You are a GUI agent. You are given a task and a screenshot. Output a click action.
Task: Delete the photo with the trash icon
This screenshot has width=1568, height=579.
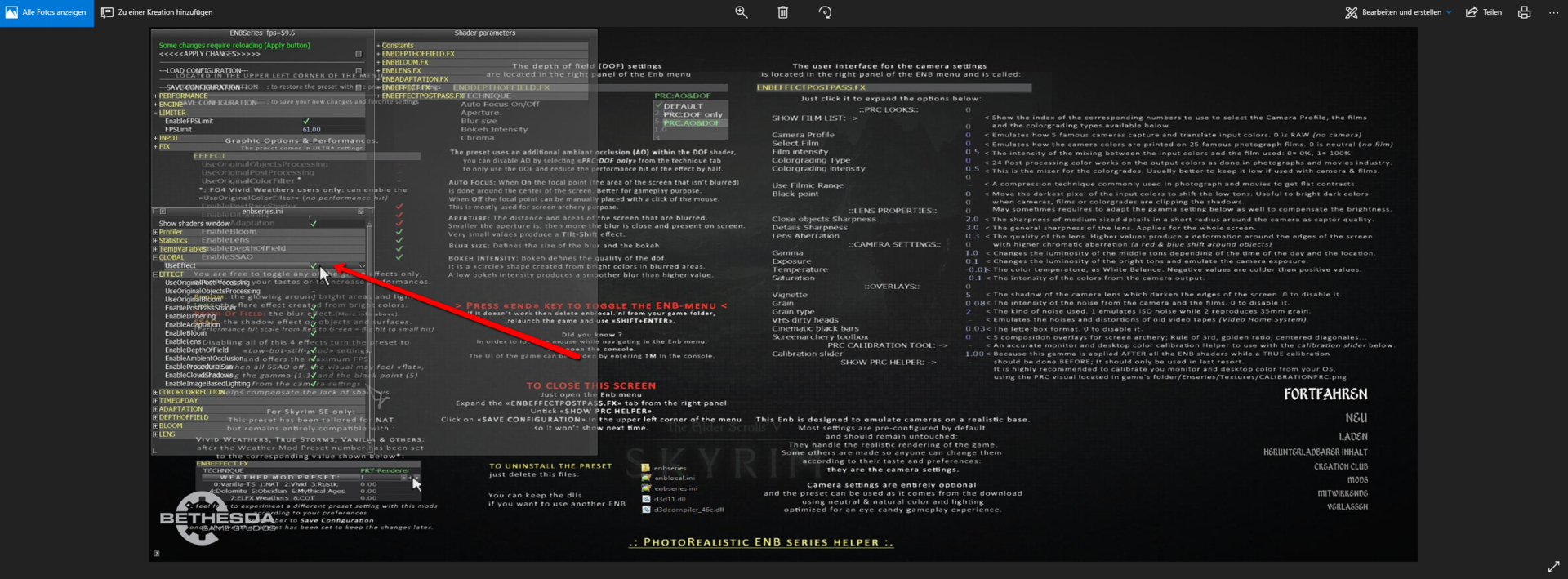[783, 12]
